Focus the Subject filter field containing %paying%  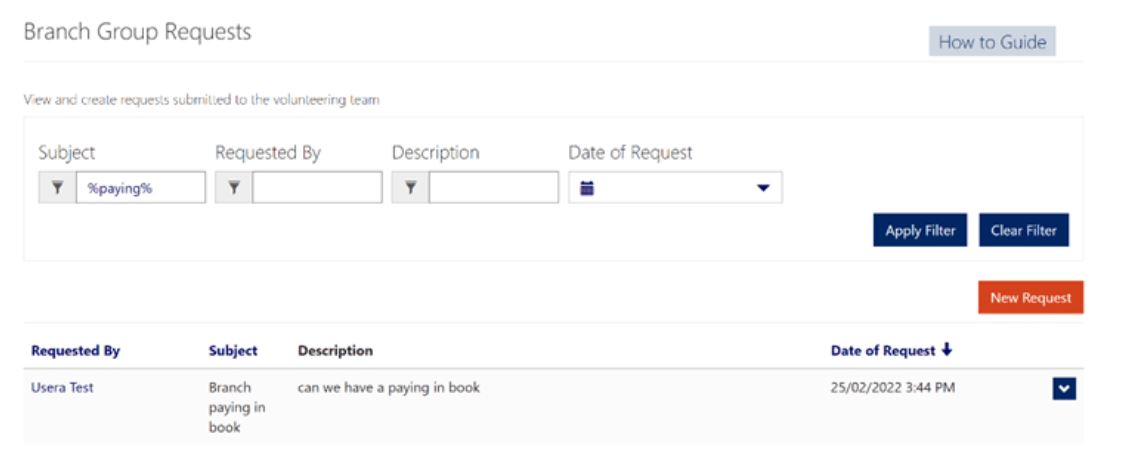pos(141,188)
